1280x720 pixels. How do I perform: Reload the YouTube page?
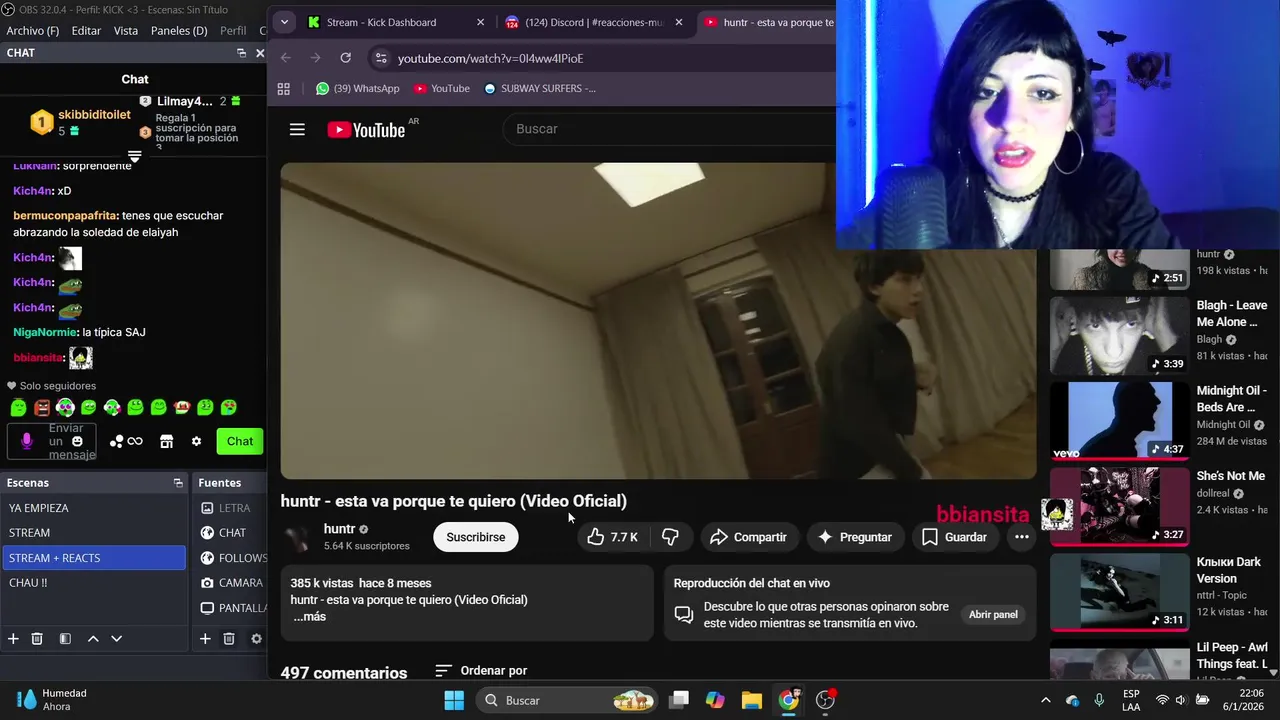click(x=345, y=58)
